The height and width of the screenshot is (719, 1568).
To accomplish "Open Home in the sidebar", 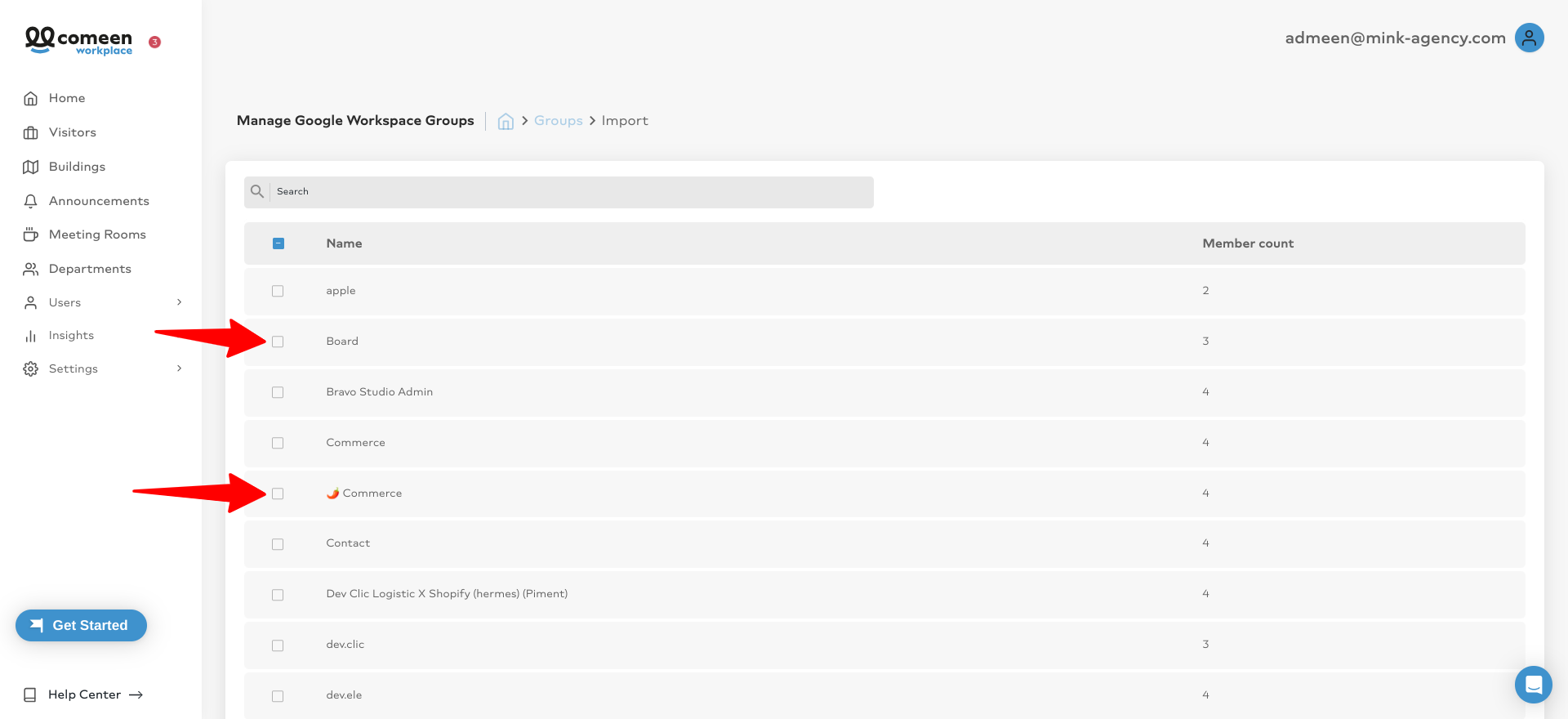I will (x=67, y=98).
